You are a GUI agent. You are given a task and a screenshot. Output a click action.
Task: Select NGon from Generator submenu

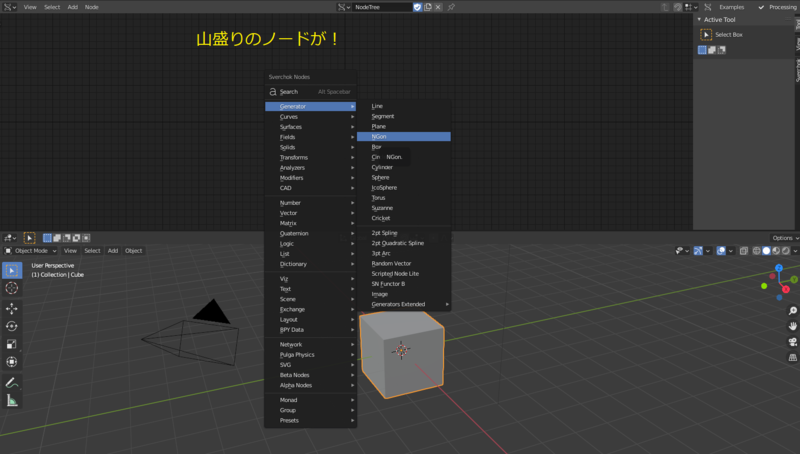(x=404, y=136)
